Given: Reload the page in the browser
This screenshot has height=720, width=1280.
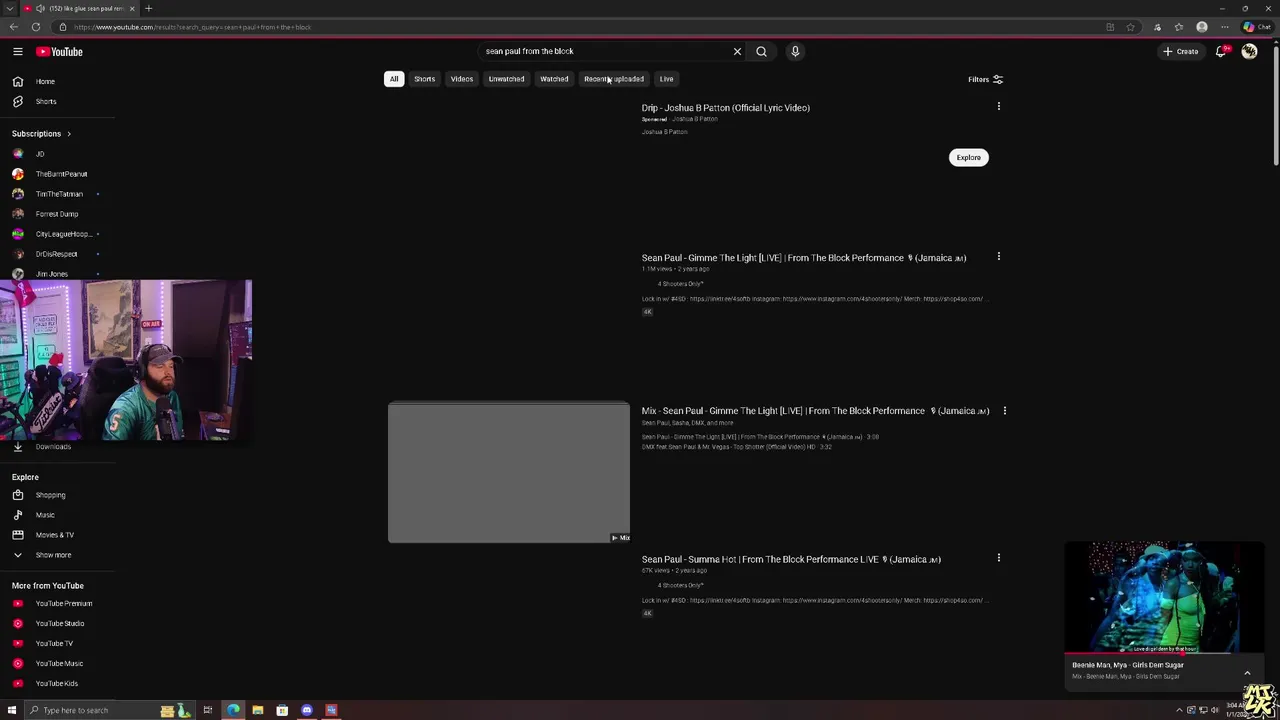Looking at the screenshot, I should tap(36, 27).
